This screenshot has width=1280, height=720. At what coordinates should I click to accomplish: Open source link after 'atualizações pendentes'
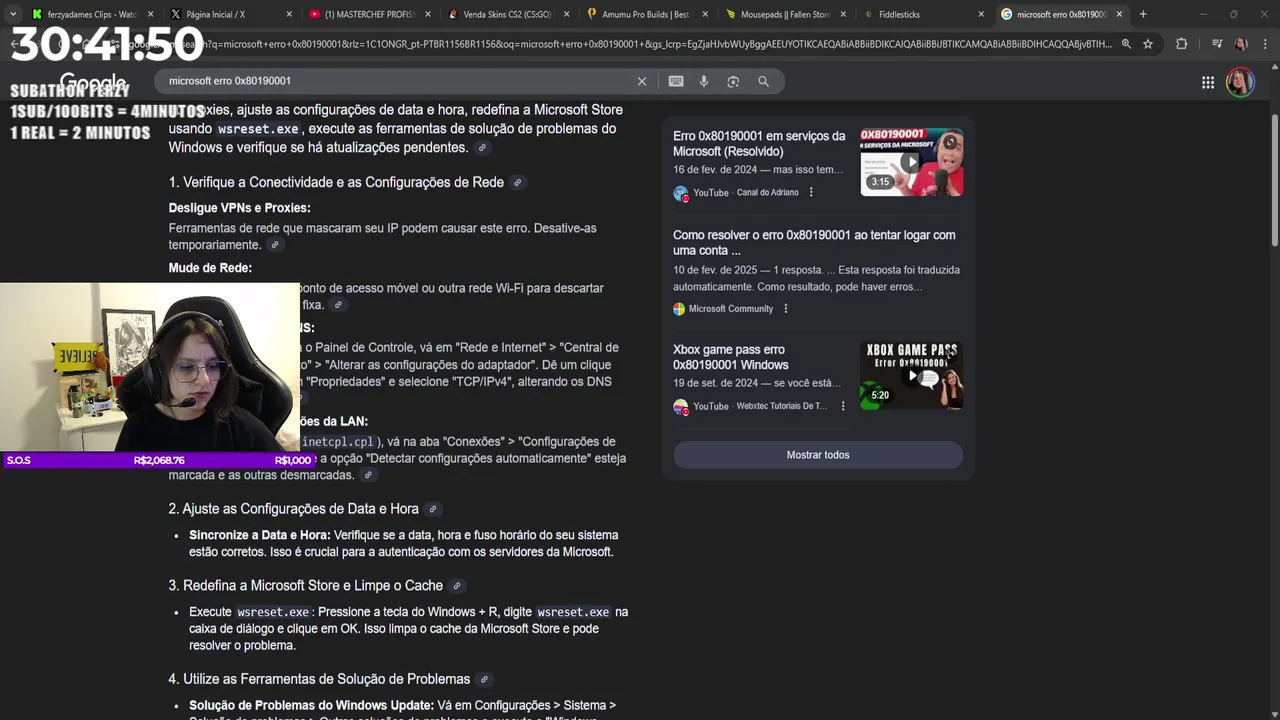click(482, 148)
